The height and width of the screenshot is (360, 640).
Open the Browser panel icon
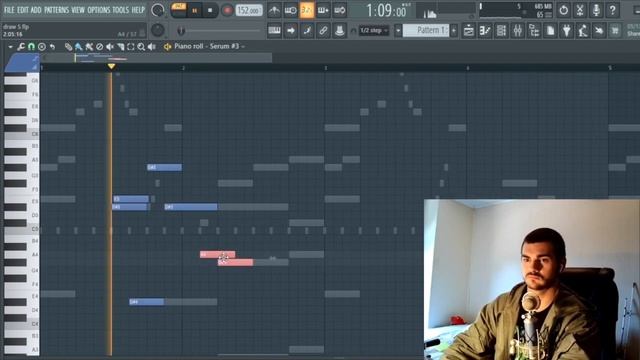click(534, 31)
